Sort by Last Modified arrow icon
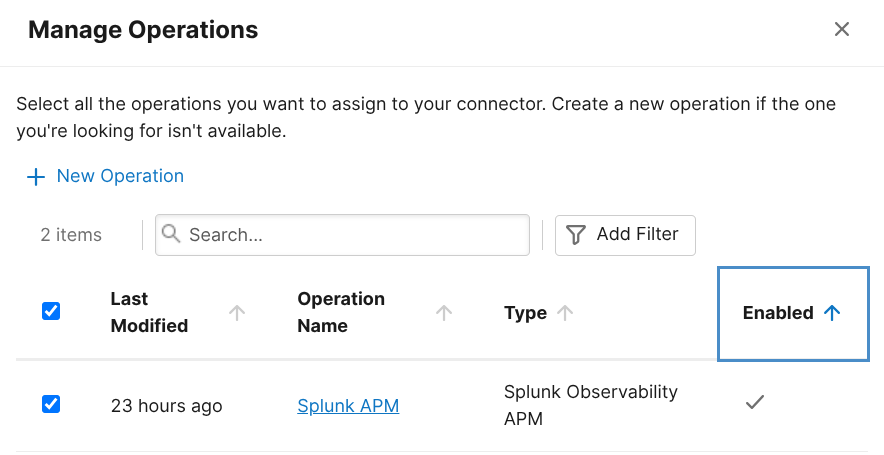 pyautogui.click(x=237, y=313)
